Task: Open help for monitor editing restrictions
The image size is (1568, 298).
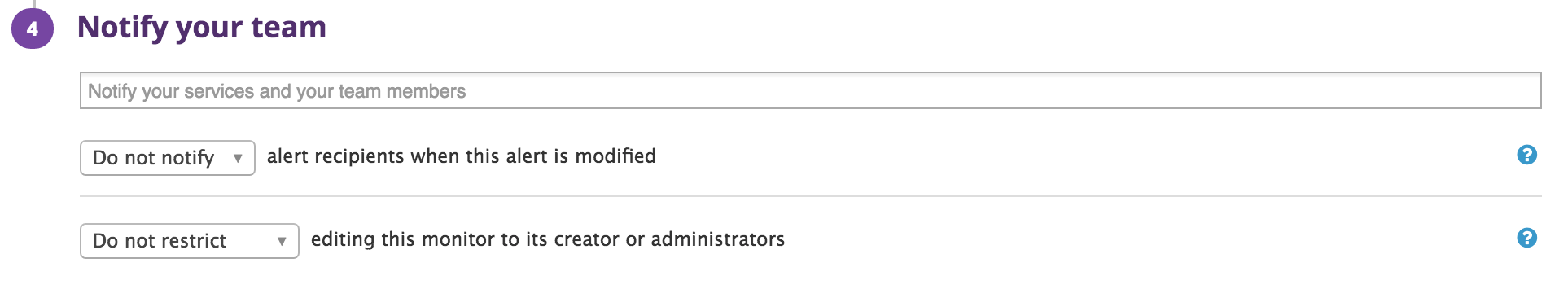Action: click(x=1527, y=238)
